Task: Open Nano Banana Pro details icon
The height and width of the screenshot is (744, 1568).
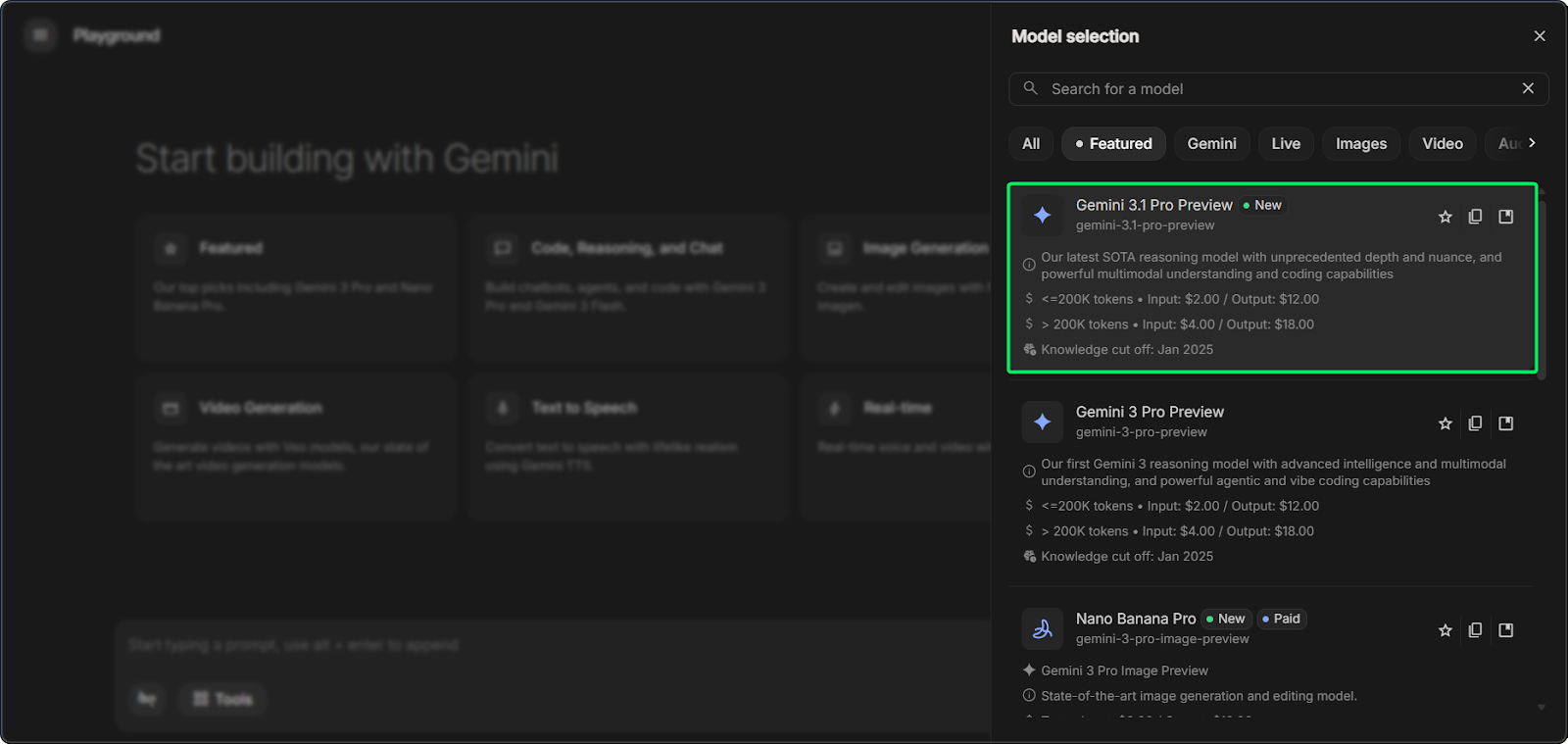Action: (x=1506, y=630)
